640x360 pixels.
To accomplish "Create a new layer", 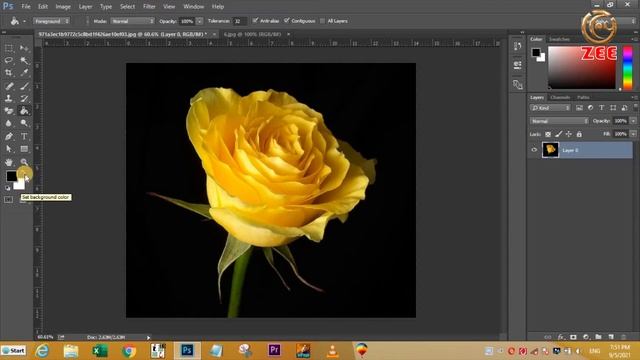I will pos(611,337).
